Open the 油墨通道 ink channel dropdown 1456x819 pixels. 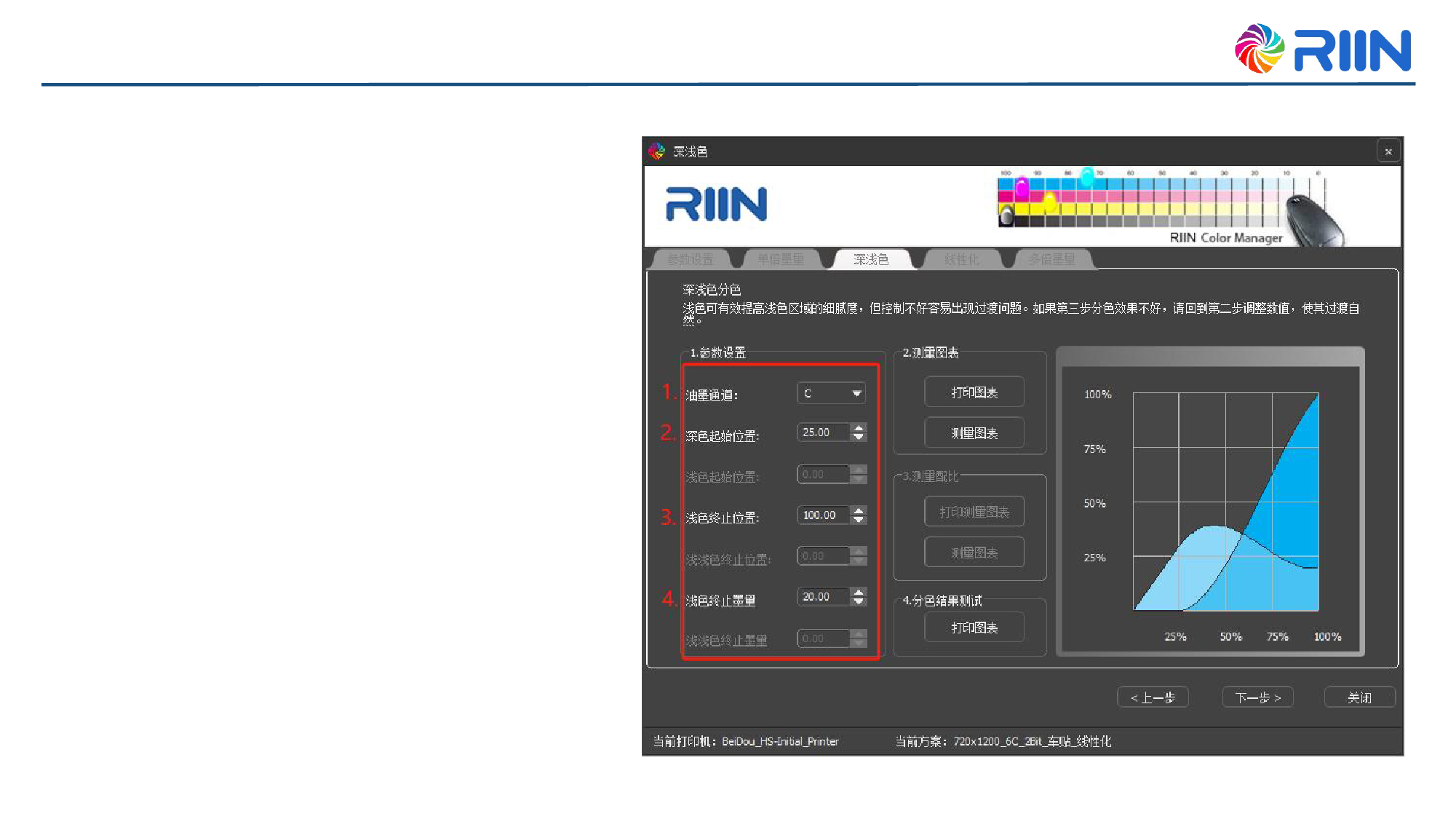pyautogui.click(x=830, y=393)
